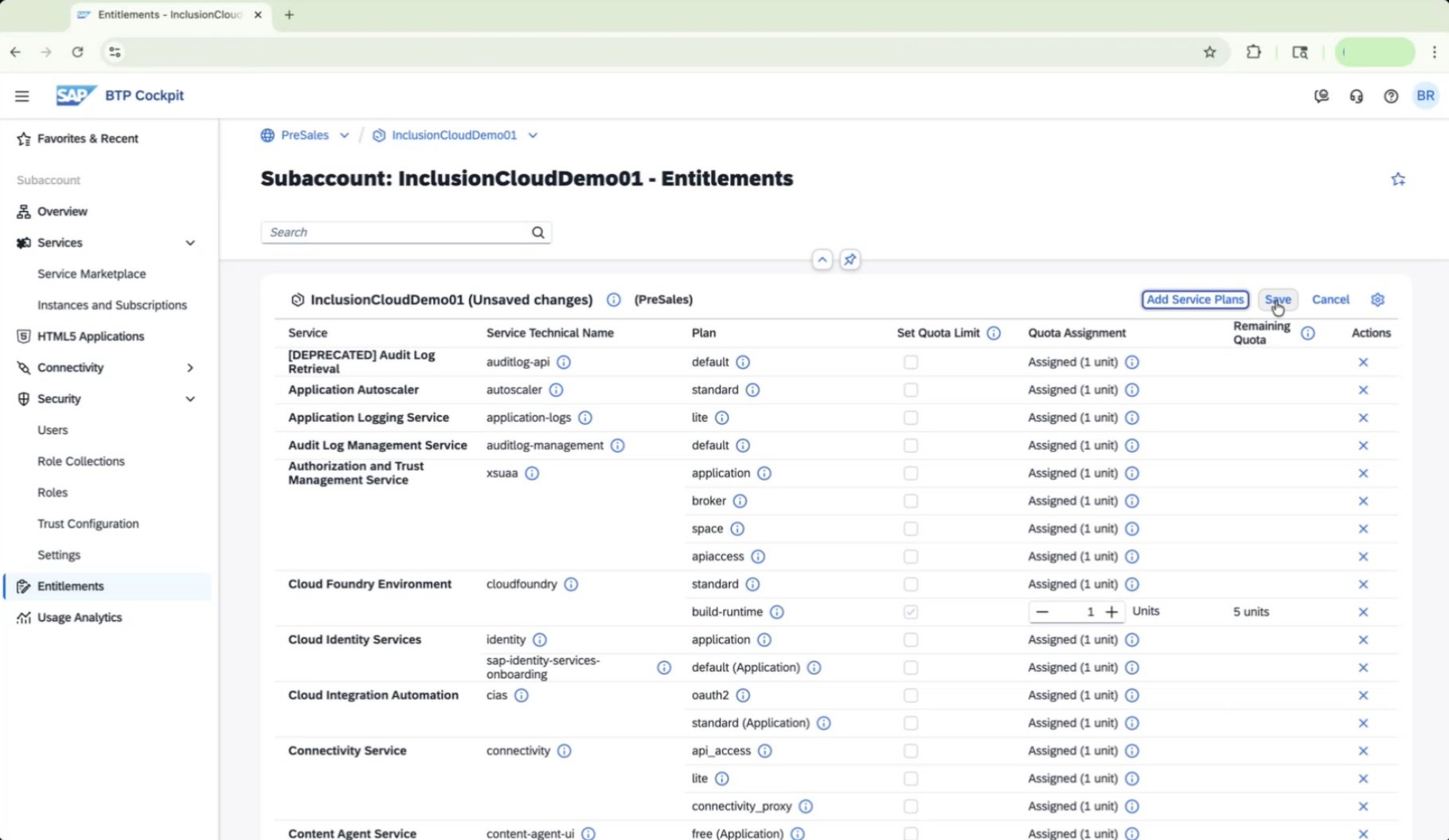Open Instances and Subscriptions
1449x840 pixels.
pyautogui.click(x=112, y=305)
